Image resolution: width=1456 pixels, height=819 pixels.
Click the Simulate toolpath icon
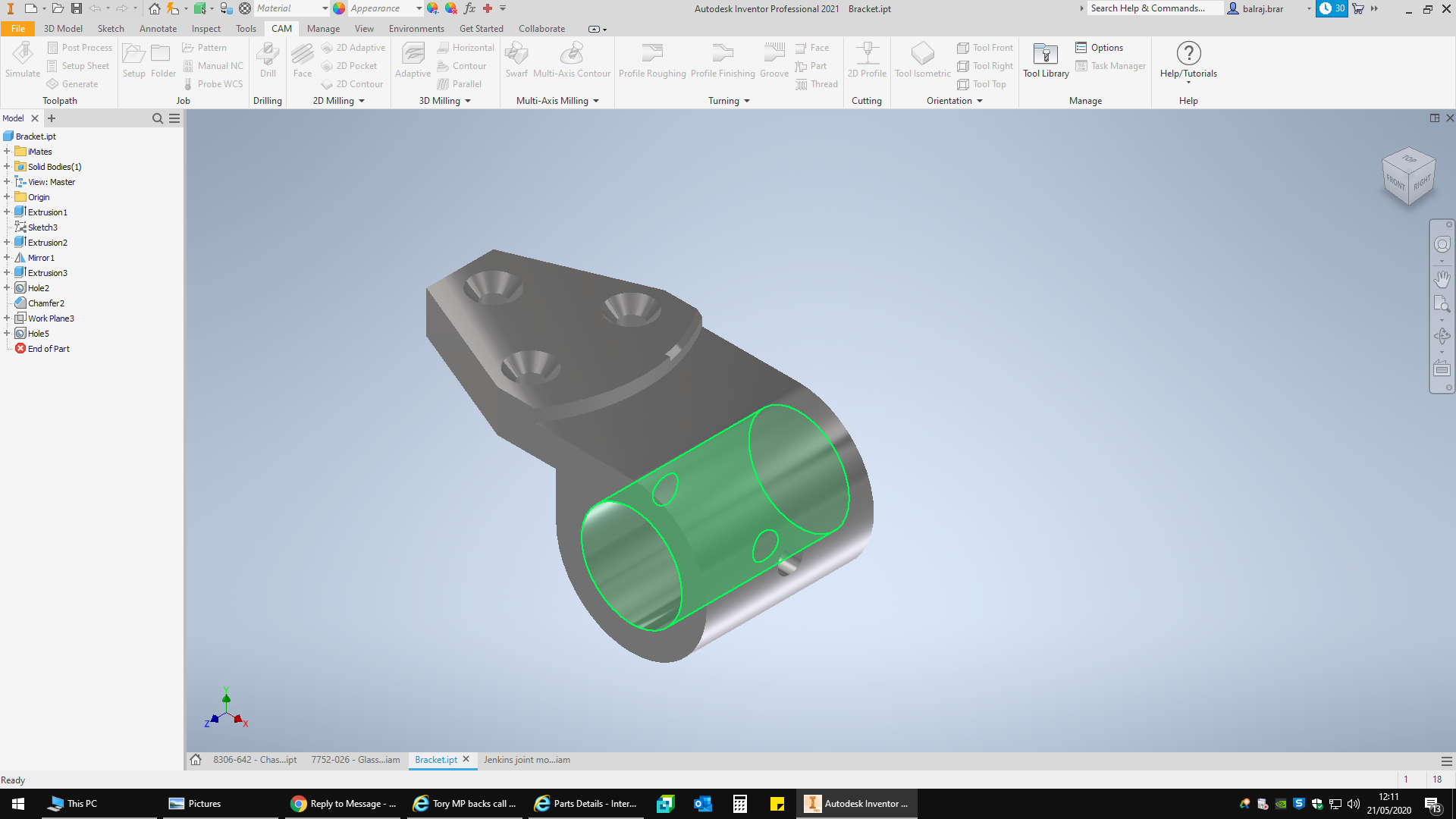23,60
